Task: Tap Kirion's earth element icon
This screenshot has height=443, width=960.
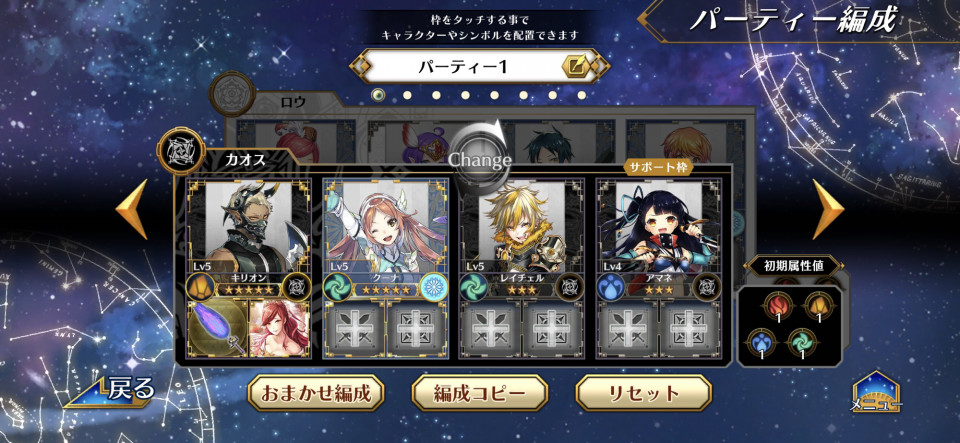Action: click(x=201, y=286)
